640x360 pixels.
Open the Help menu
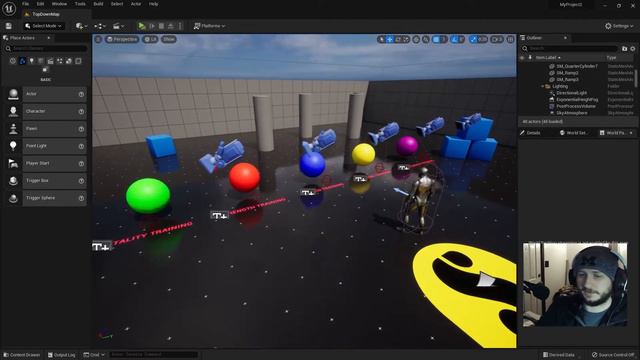pyautogui.click(x=153, y=4)
